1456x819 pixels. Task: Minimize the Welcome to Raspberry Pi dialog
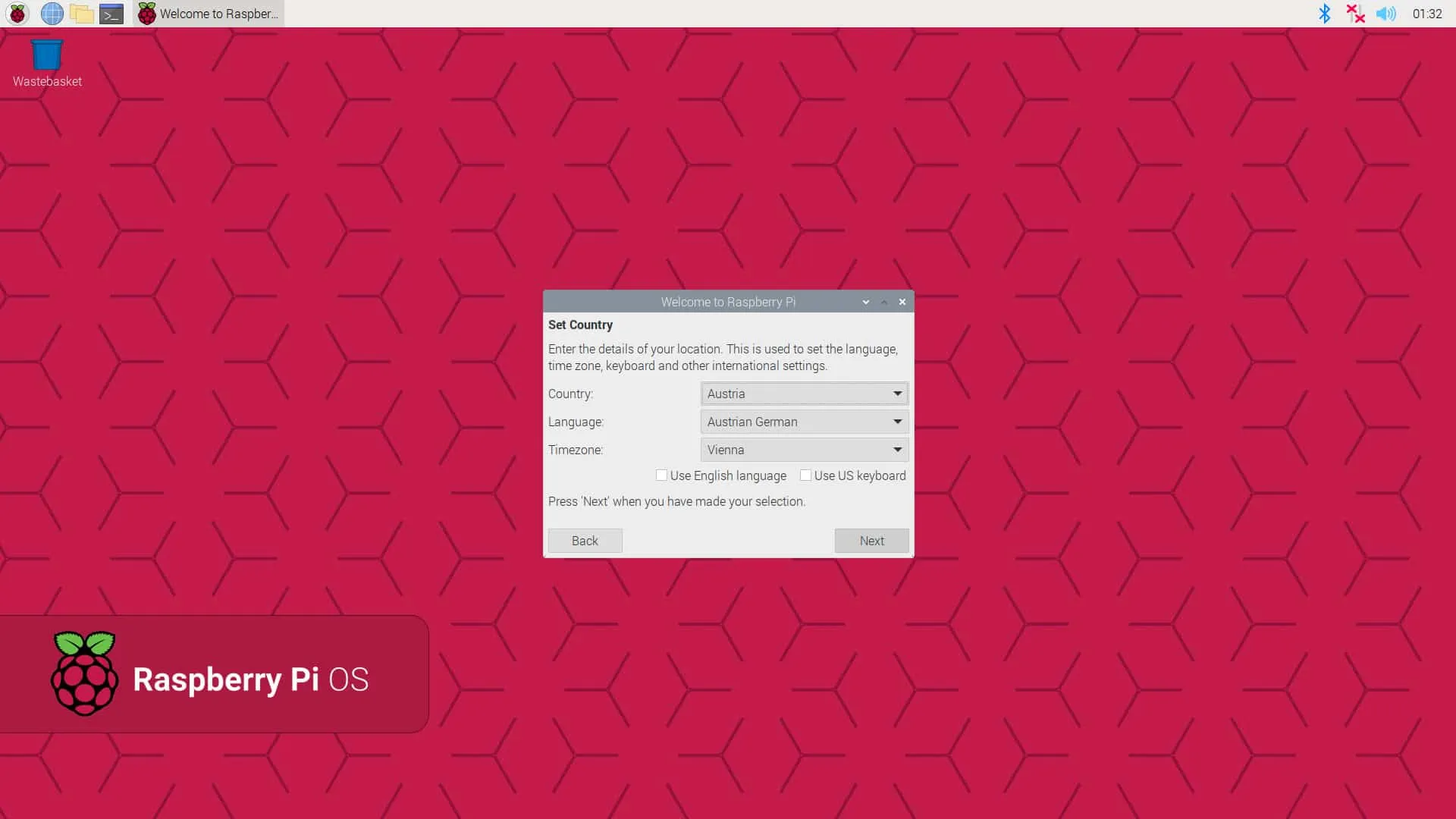click(x=865, y=302)
